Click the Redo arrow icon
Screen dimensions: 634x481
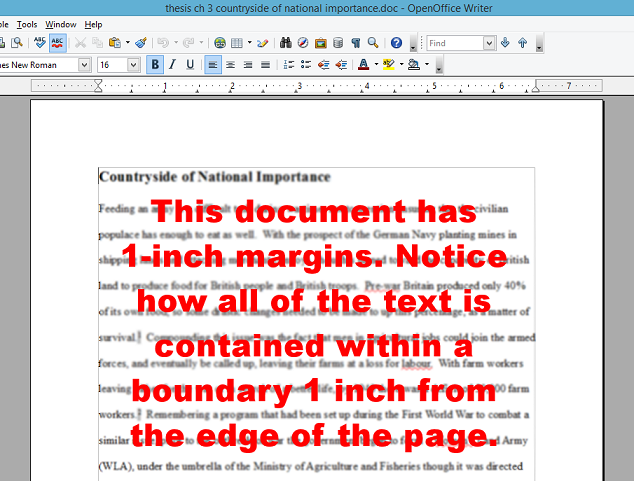coord(188,42)
